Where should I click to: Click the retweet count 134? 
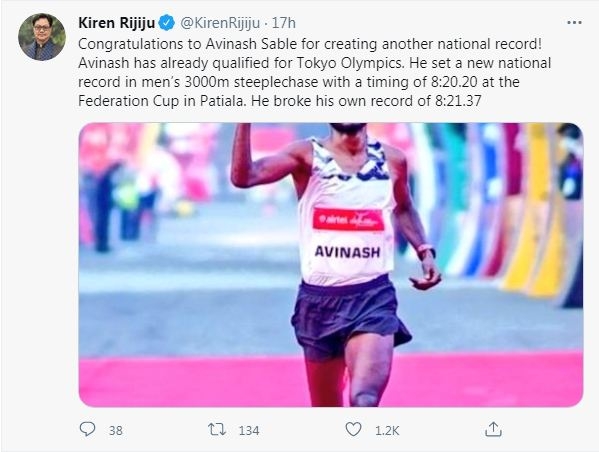tap(249, 431)
